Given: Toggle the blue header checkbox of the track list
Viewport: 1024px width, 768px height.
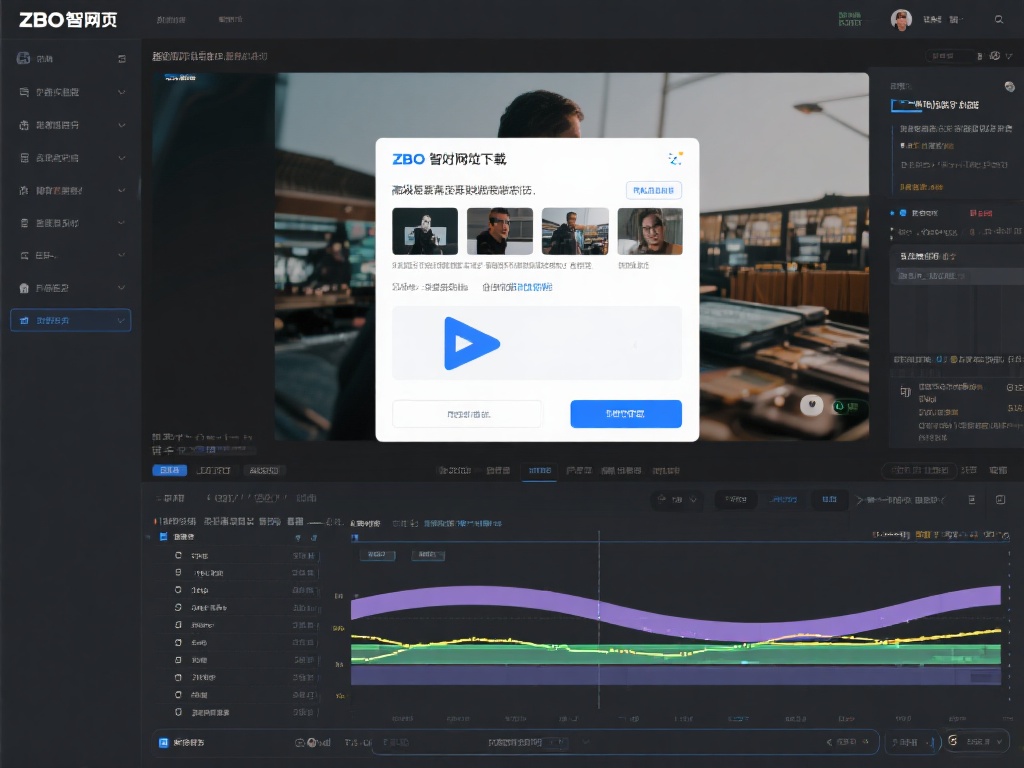Looking at the screenshot, I should click(x=163, y=537).
